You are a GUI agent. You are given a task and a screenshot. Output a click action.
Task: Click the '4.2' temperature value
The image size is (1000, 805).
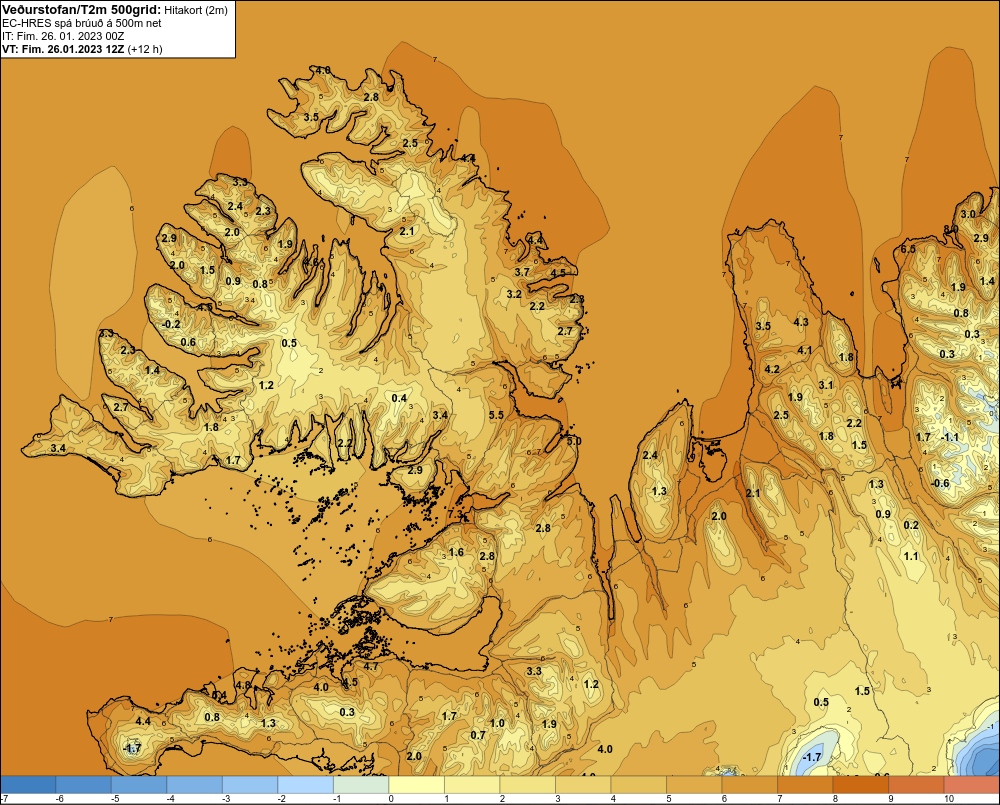(772, 369)
